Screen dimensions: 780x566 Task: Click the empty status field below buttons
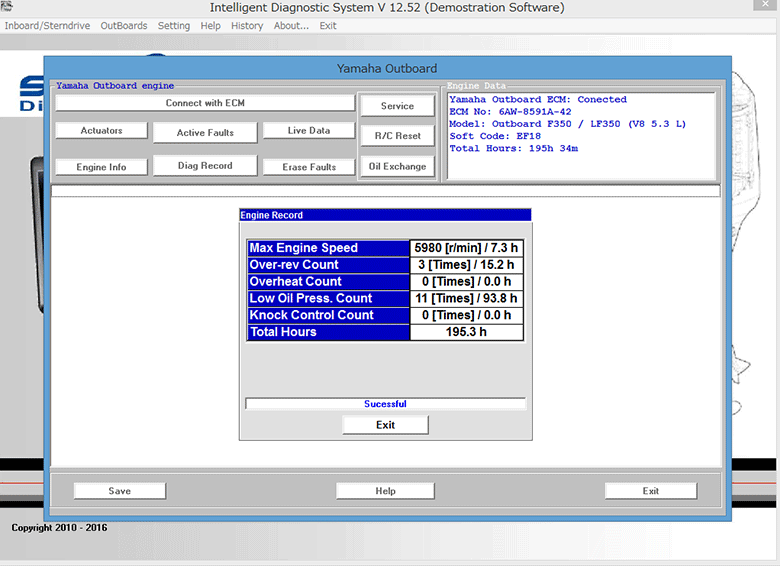point(386,191)
